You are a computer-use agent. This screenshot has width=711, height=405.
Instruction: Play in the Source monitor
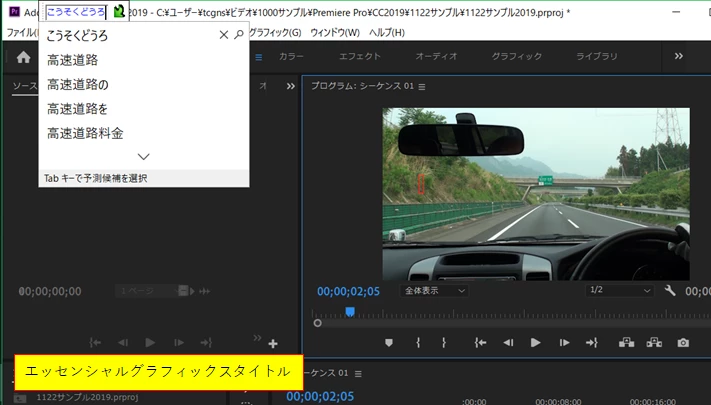(x=150, y=343)
